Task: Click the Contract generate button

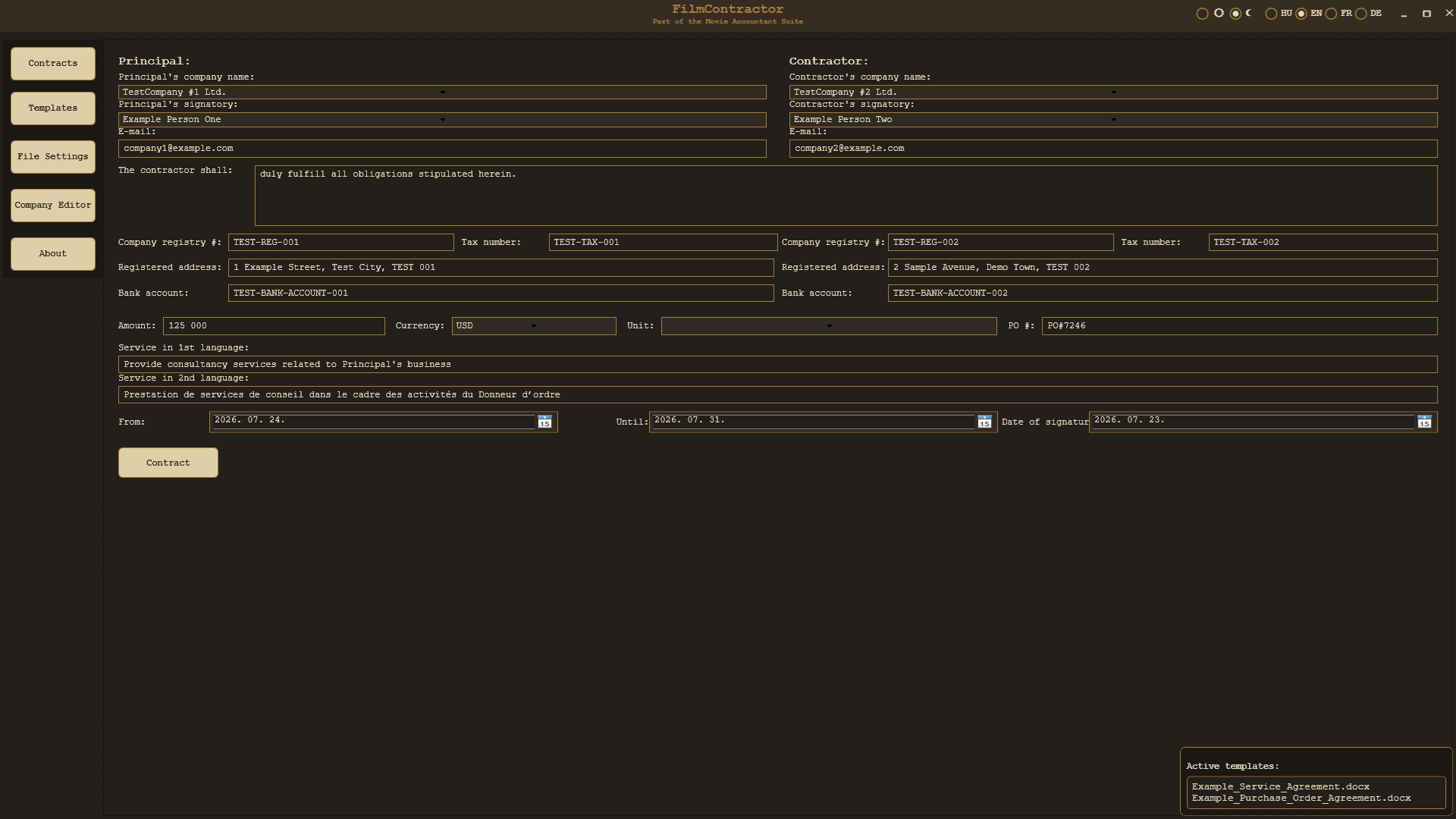Action: coord(168,463)
